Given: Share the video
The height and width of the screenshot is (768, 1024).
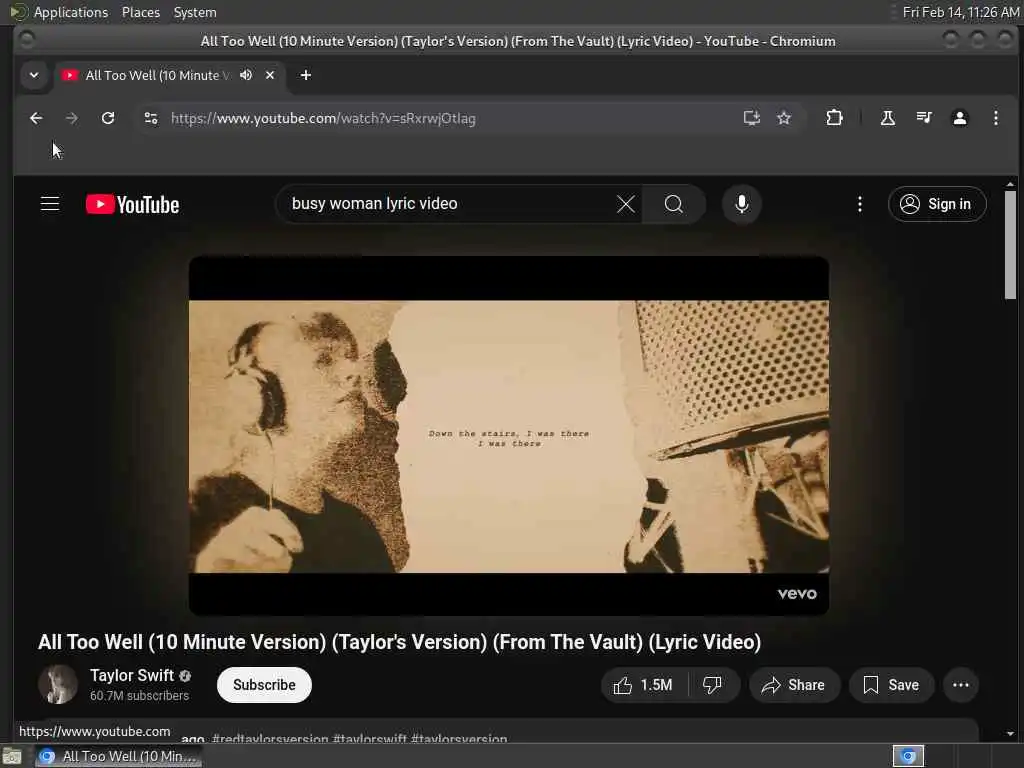Looking at the screenshot, I should pyautogui.click(x=793, y=685).
